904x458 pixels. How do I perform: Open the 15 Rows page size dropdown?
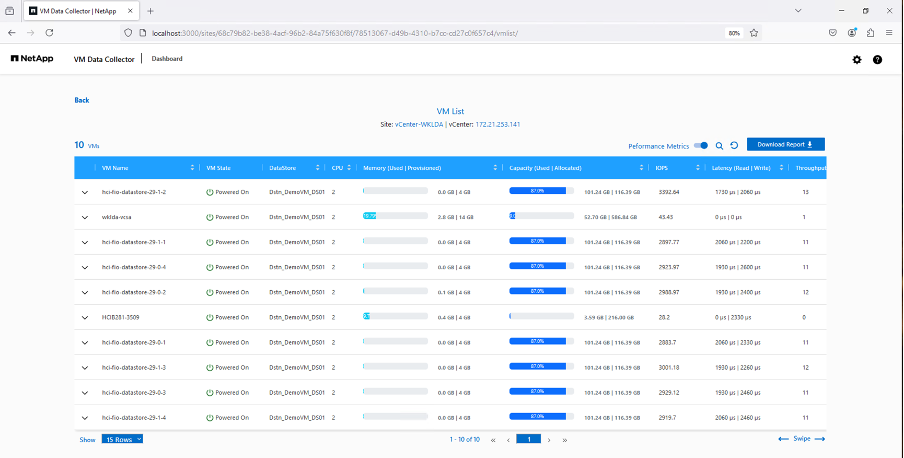(x=123, y=439)
